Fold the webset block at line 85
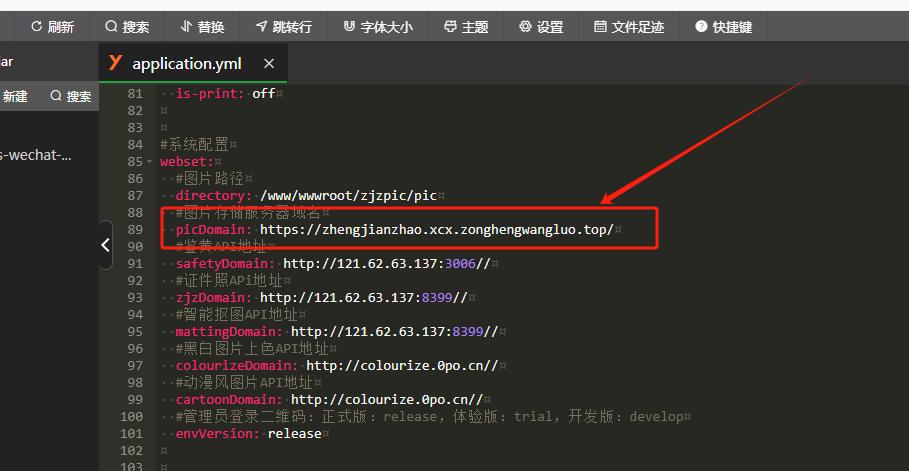 click(x=150, y=162)
